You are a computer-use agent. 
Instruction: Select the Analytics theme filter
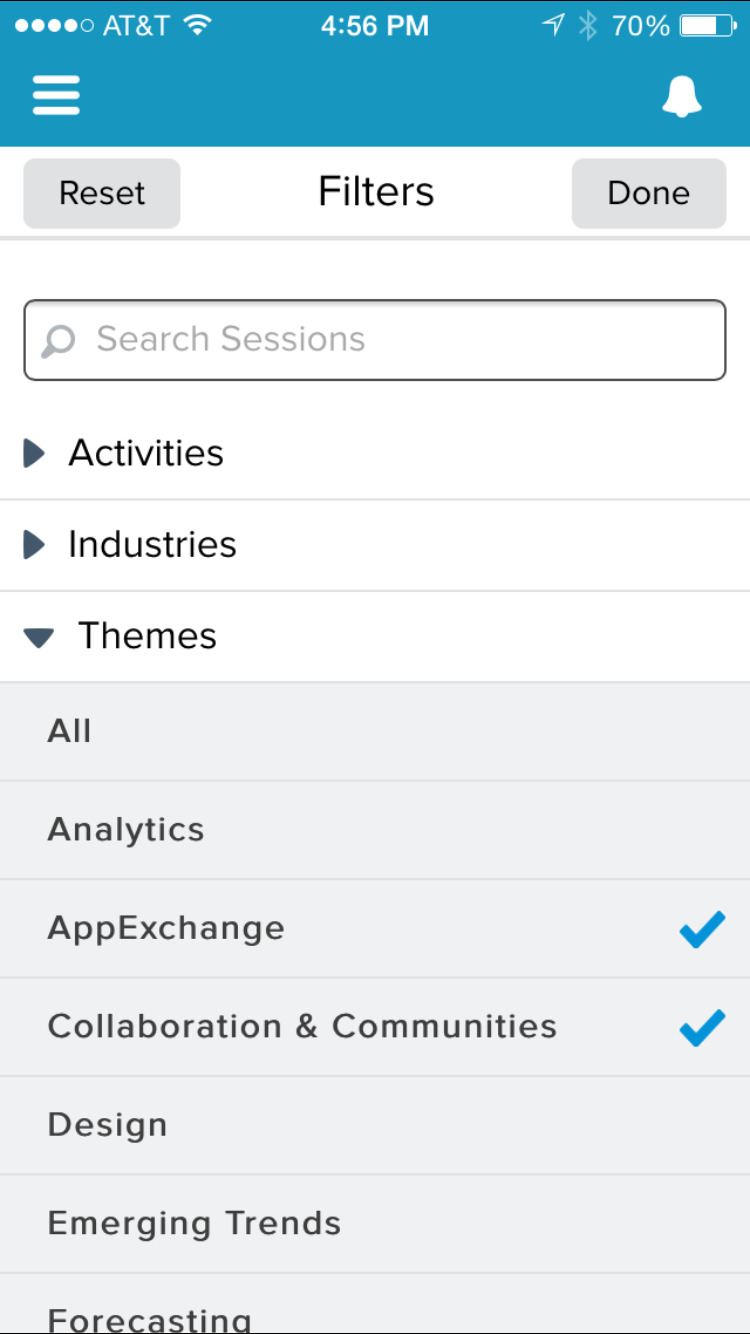[x=126, y=830]
